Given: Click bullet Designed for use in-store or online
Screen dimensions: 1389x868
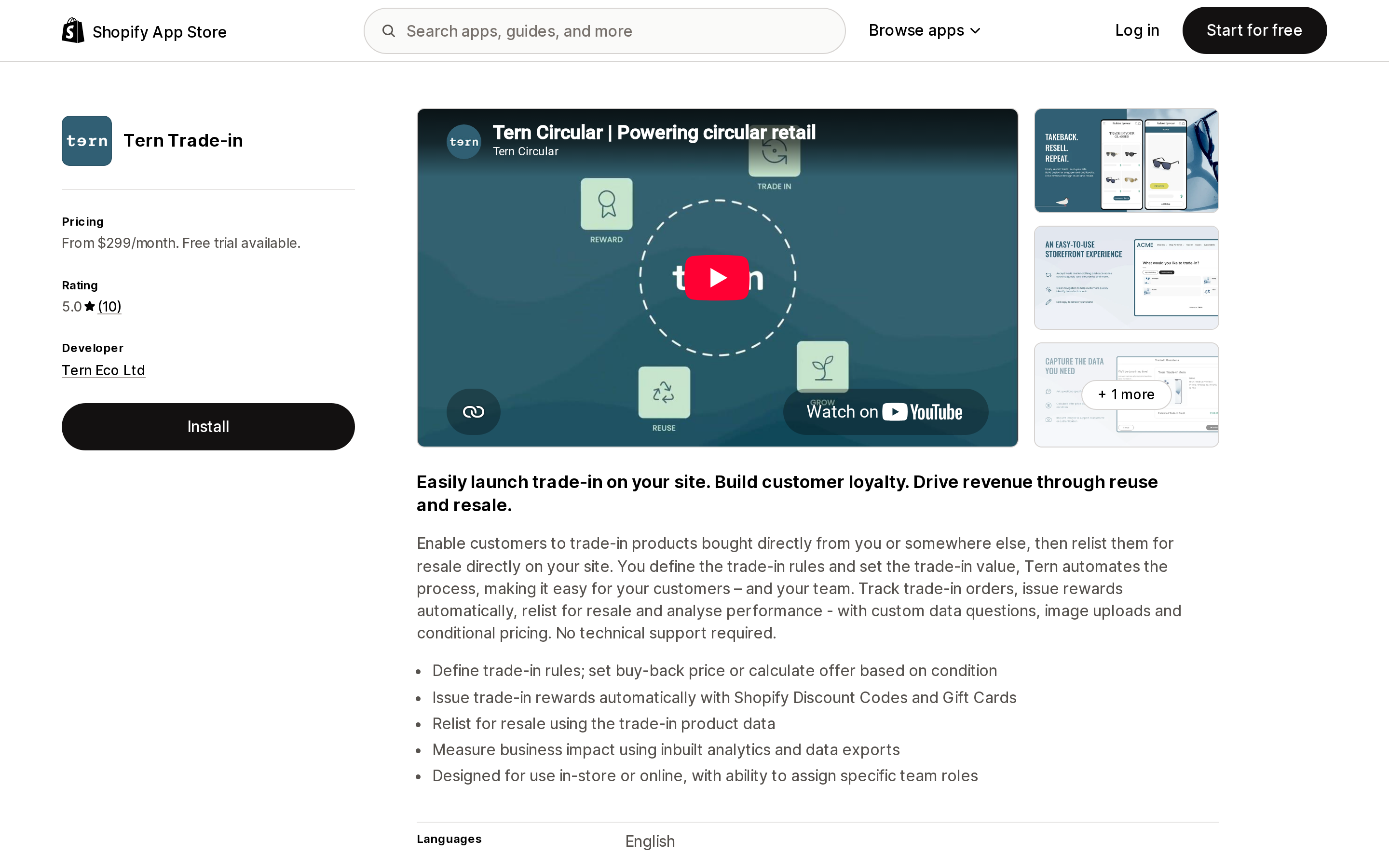Looking at the screenshot, I should click(705, 776).
